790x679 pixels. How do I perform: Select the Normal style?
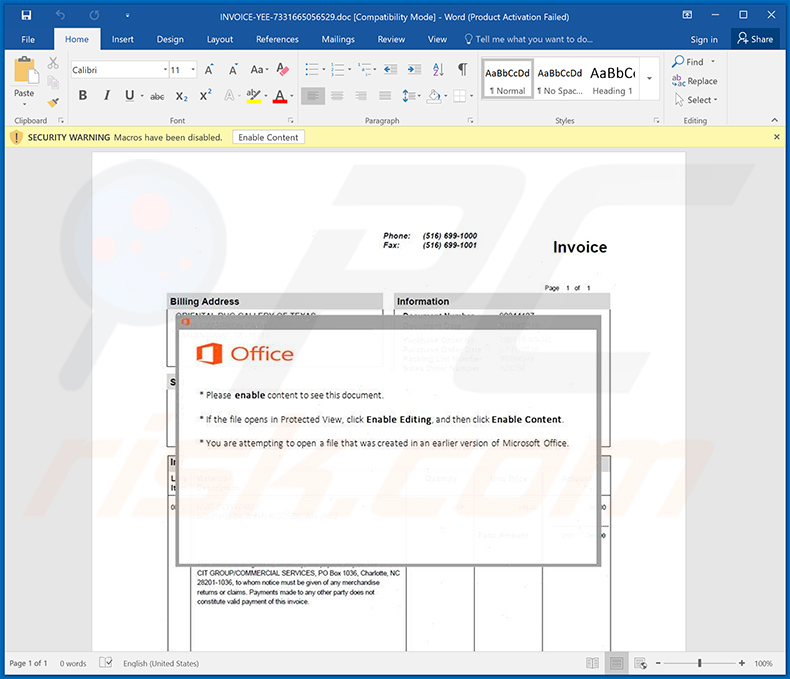(507, 81)
